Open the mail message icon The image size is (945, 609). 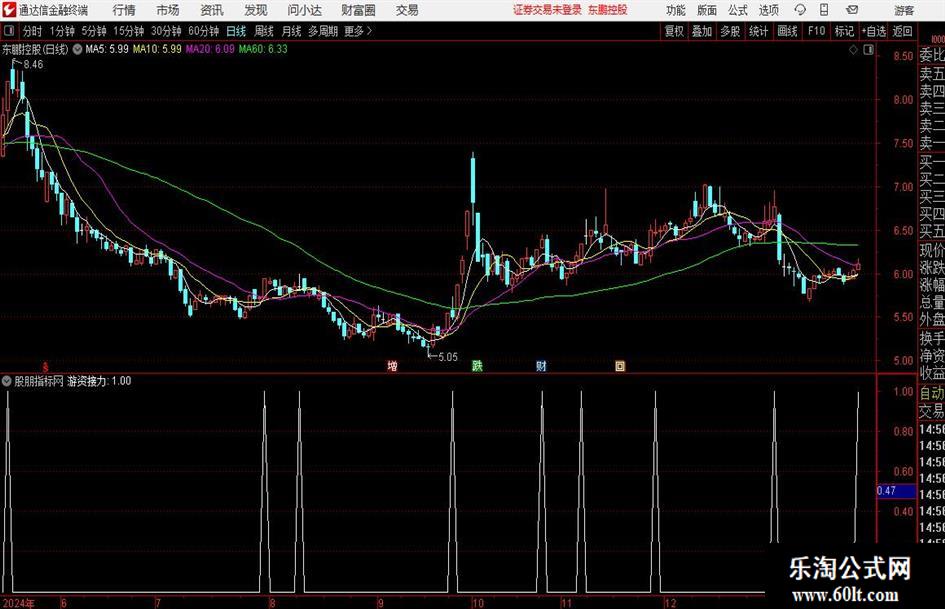(852, 10)
